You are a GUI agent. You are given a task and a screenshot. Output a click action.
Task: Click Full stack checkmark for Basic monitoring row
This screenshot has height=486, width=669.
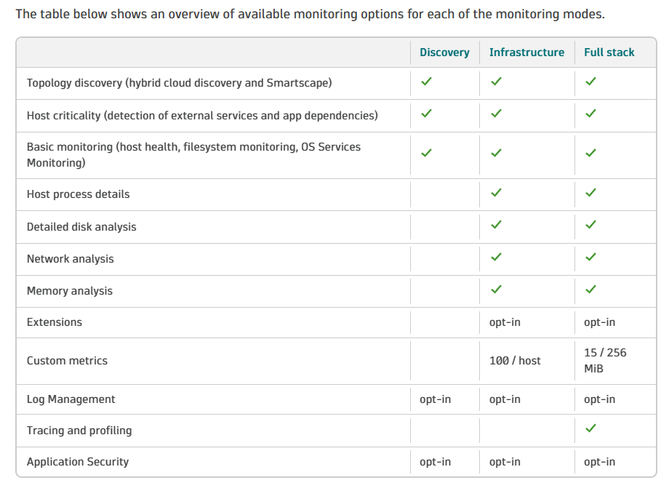(x=590, y=153)
